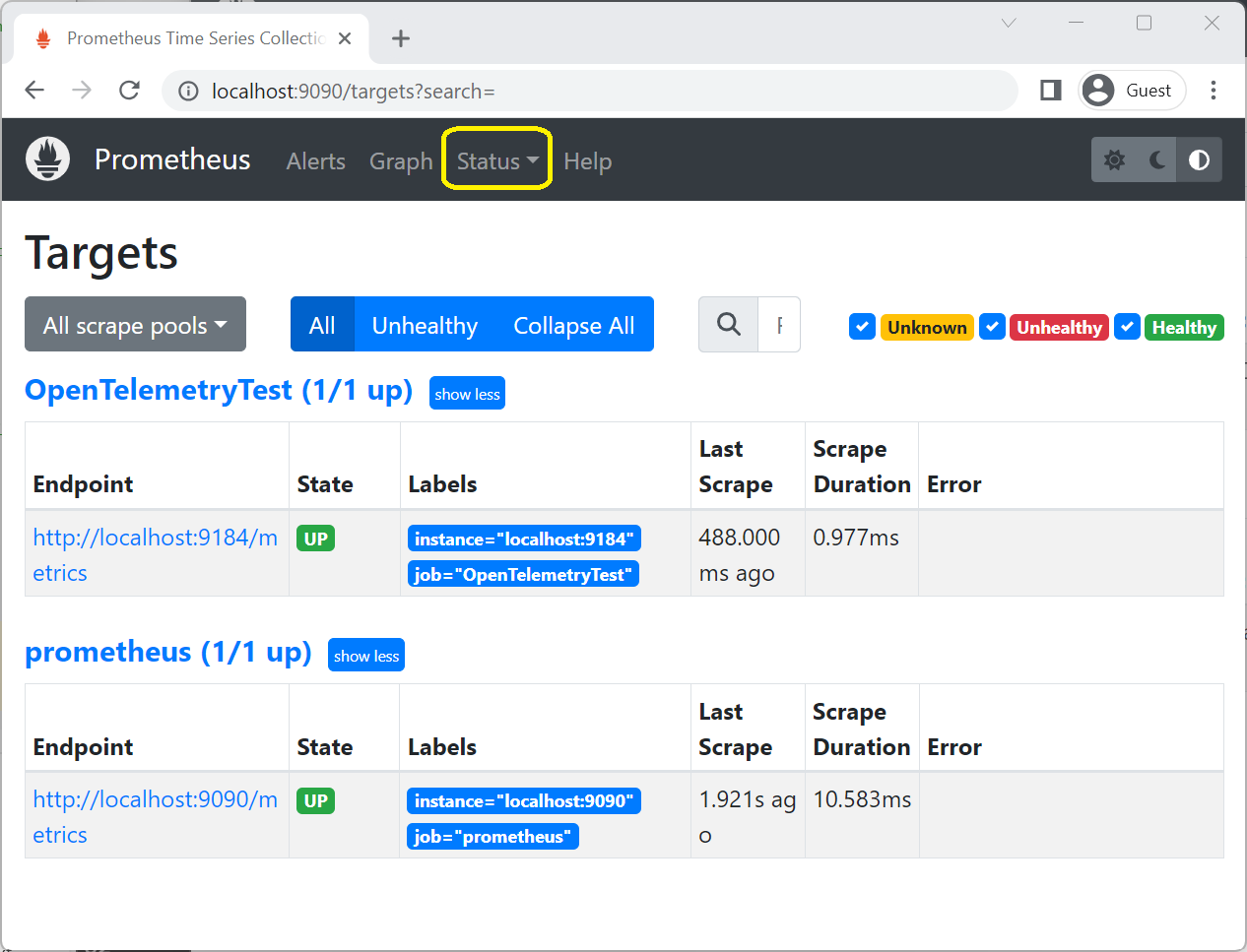Select the All targets filter button
This screenshot has height=952, width=1247.
322,324
